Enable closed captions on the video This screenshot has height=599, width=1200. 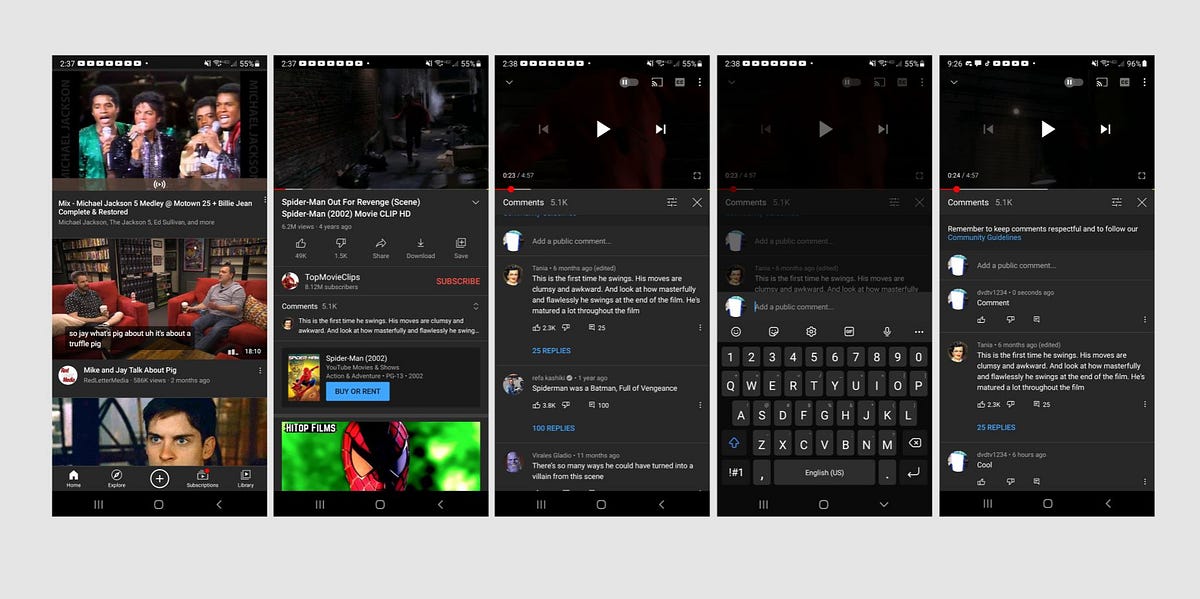tap(679, 83)
